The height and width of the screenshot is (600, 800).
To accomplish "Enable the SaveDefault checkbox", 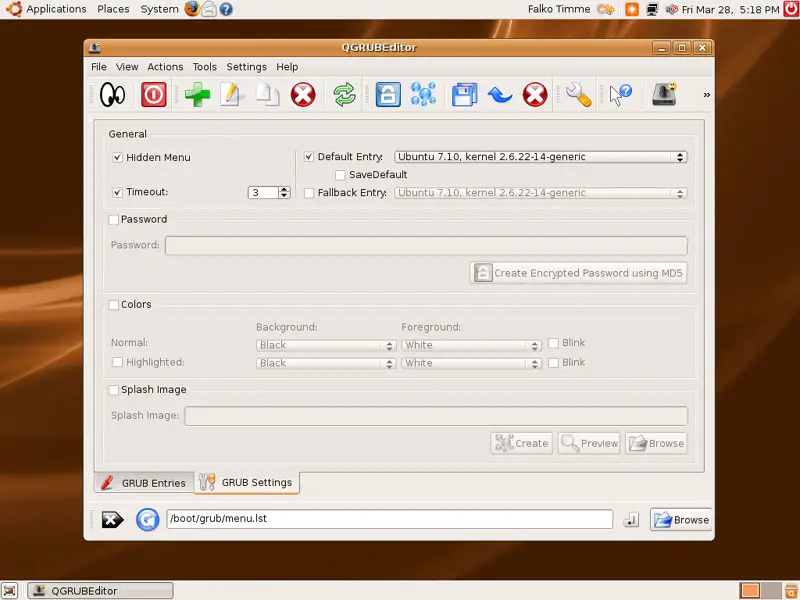I will (340, 175).
